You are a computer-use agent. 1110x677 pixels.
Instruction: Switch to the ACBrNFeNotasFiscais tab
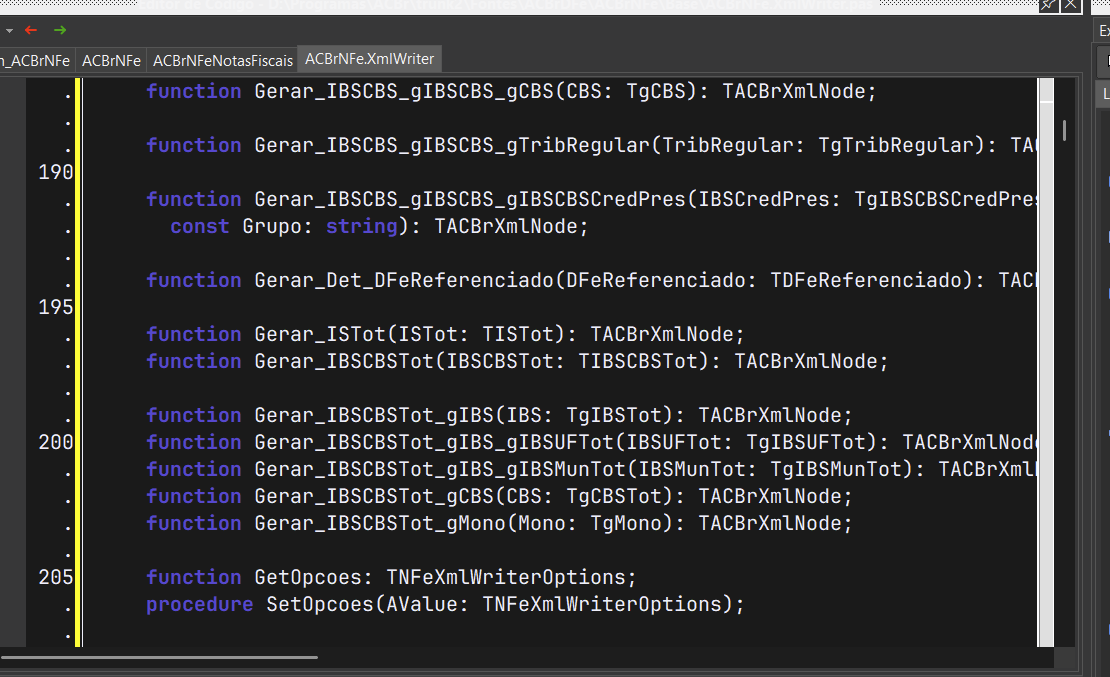[x=223, y=61]
